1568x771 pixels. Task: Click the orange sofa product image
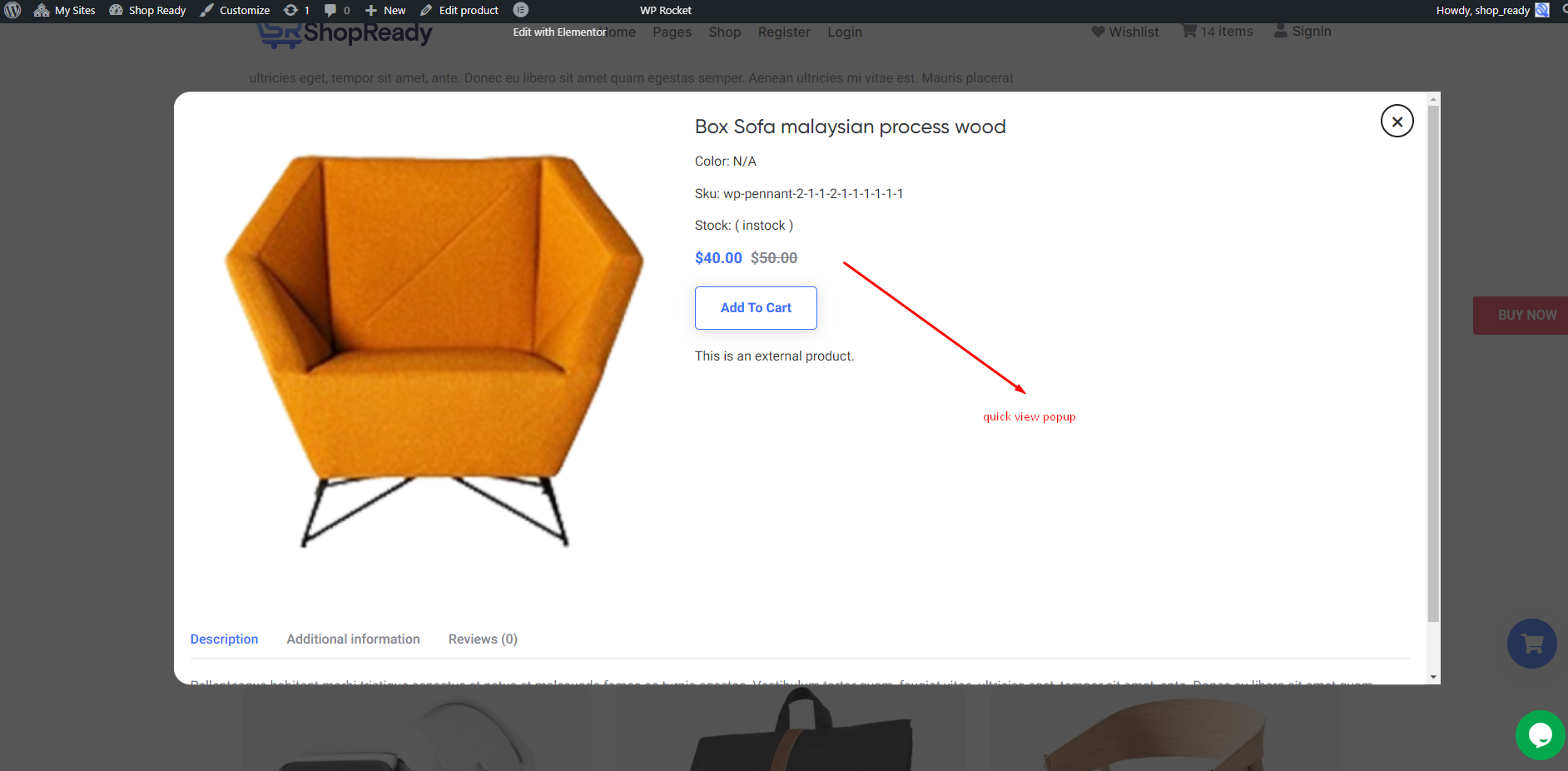(x=433, y=350)
